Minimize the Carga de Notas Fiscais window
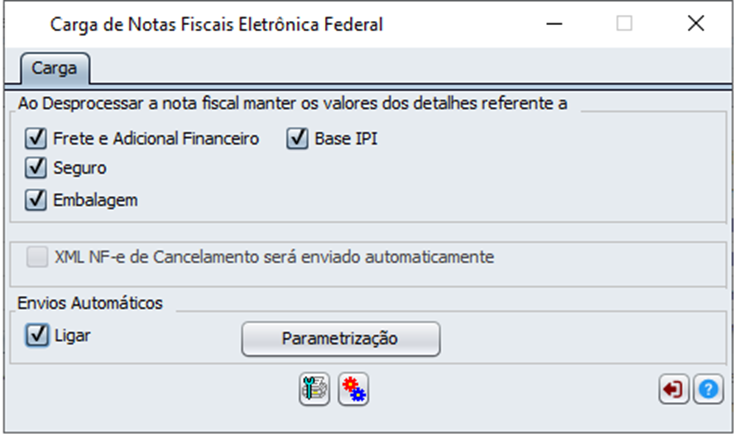 click(554, 23)
